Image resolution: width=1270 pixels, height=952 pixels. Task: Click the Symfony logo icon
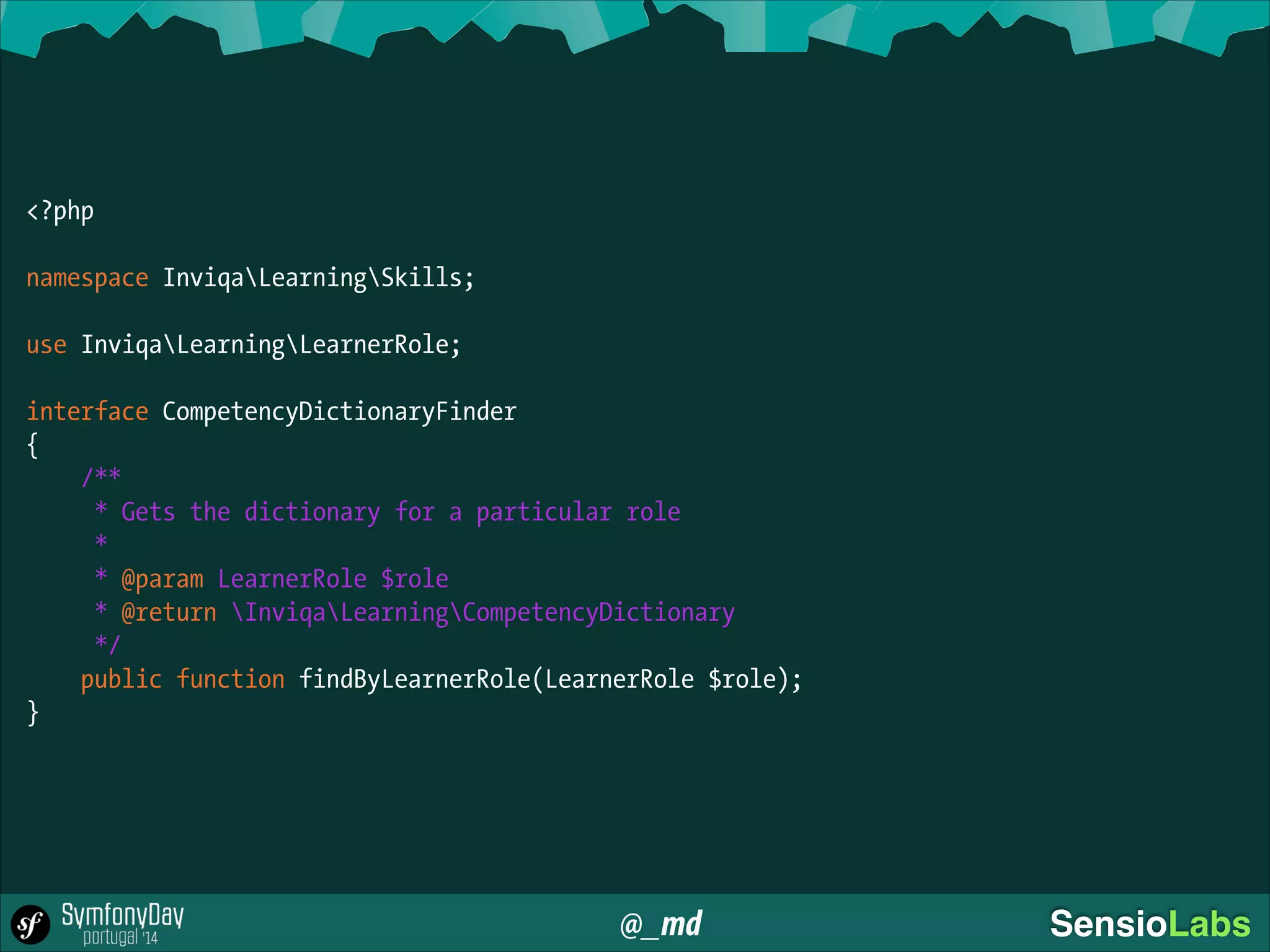(30, 925)
